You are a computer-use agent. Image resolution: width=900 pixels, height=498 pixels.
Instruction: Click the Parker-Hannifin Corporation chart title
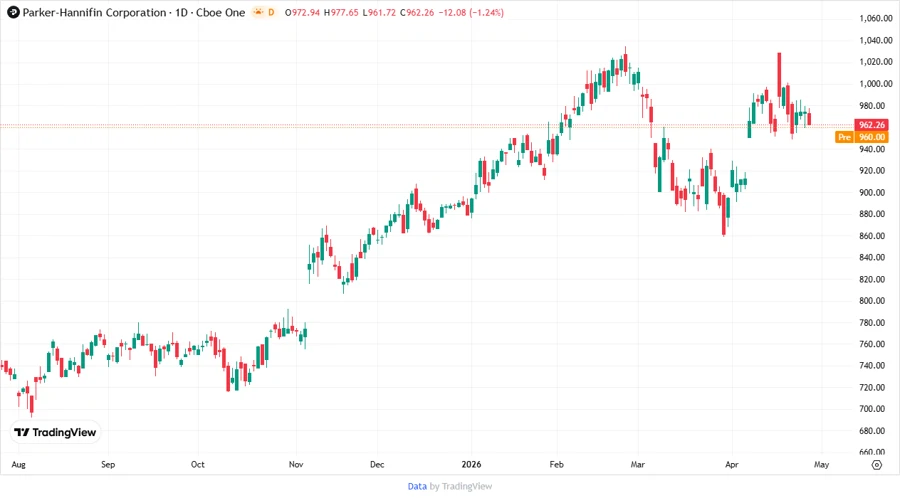coord(94,12)
